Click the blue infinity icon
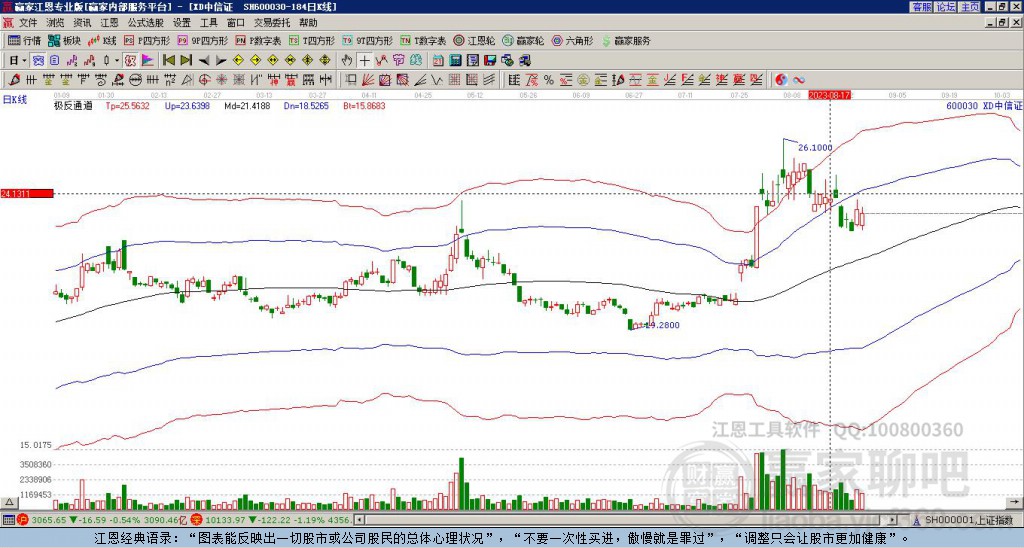Viewport: 1024px width, 548px height. (x=799, y=80)
